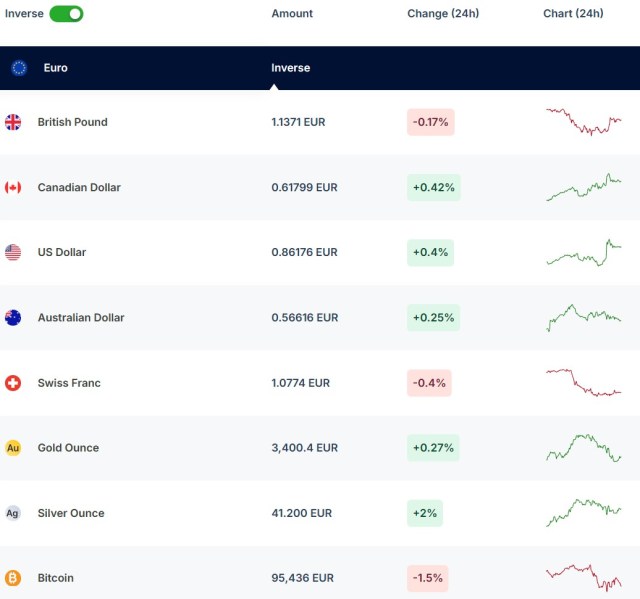Open the Gold Ounce 24h chart
The width and height of the screenshot is (640, 599).
coord(584,448)
